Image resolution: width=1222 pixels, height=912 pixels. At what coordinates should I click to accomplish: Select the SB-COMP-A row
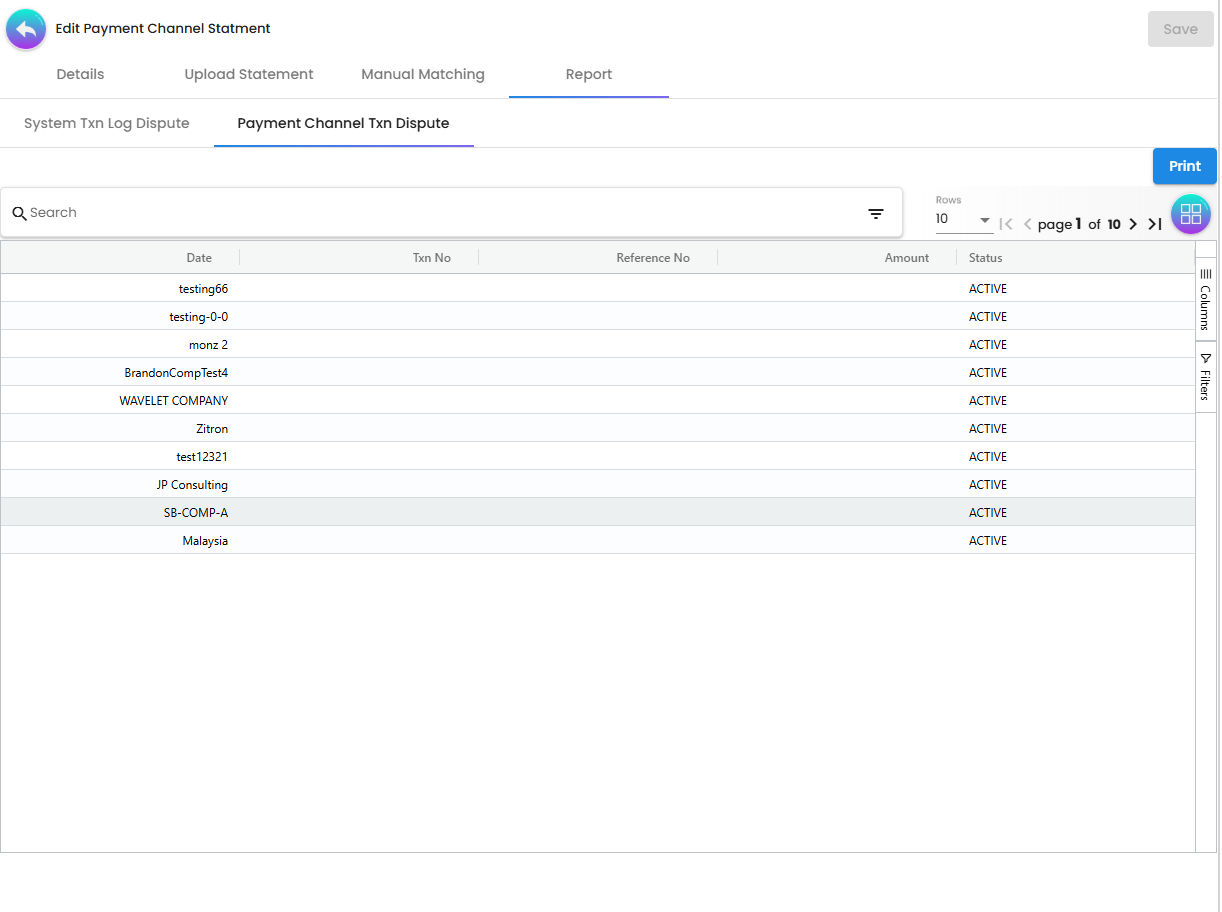click(x=598, y=512)
